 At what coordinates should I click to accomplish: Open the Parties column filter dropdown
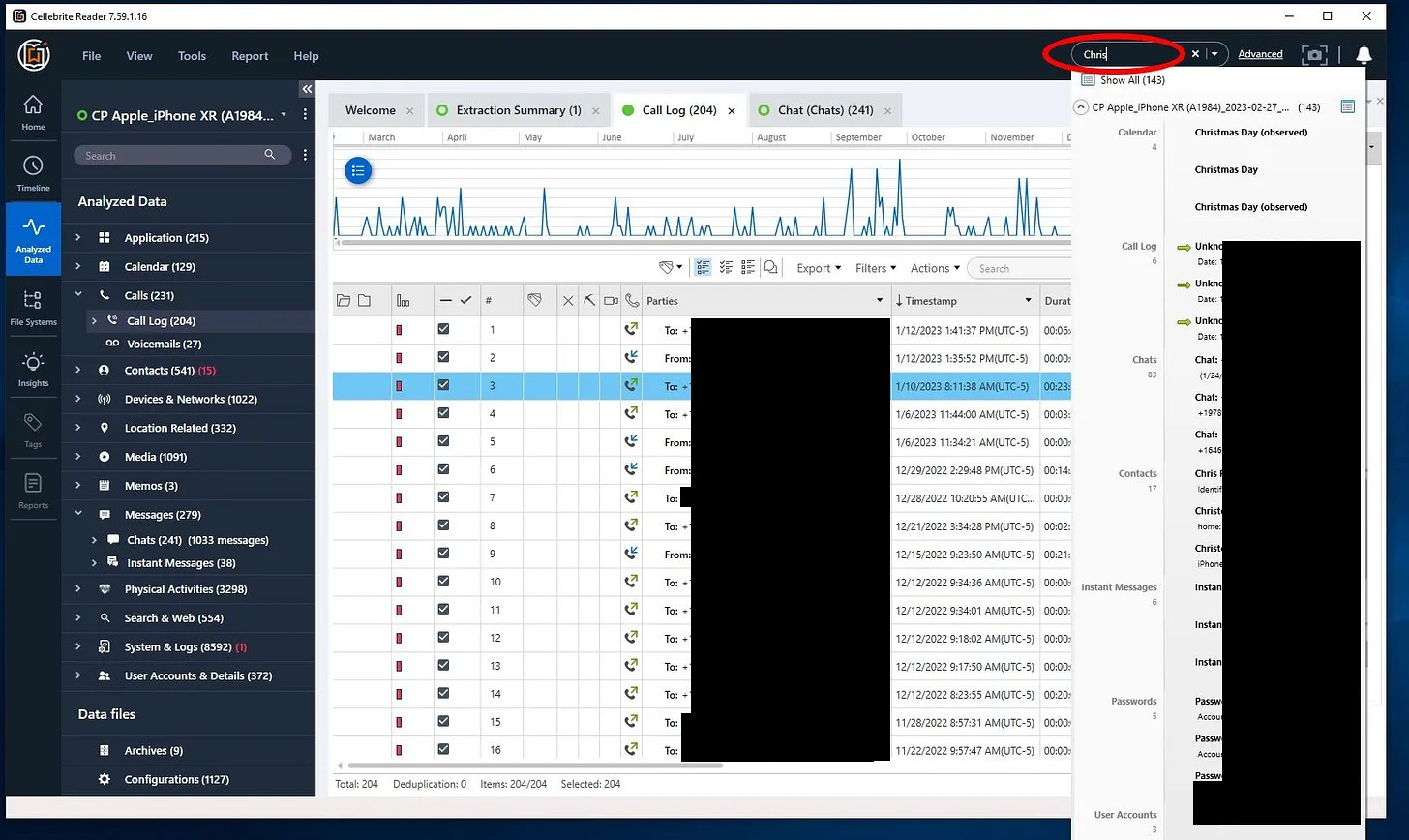(x=880, y=301)
